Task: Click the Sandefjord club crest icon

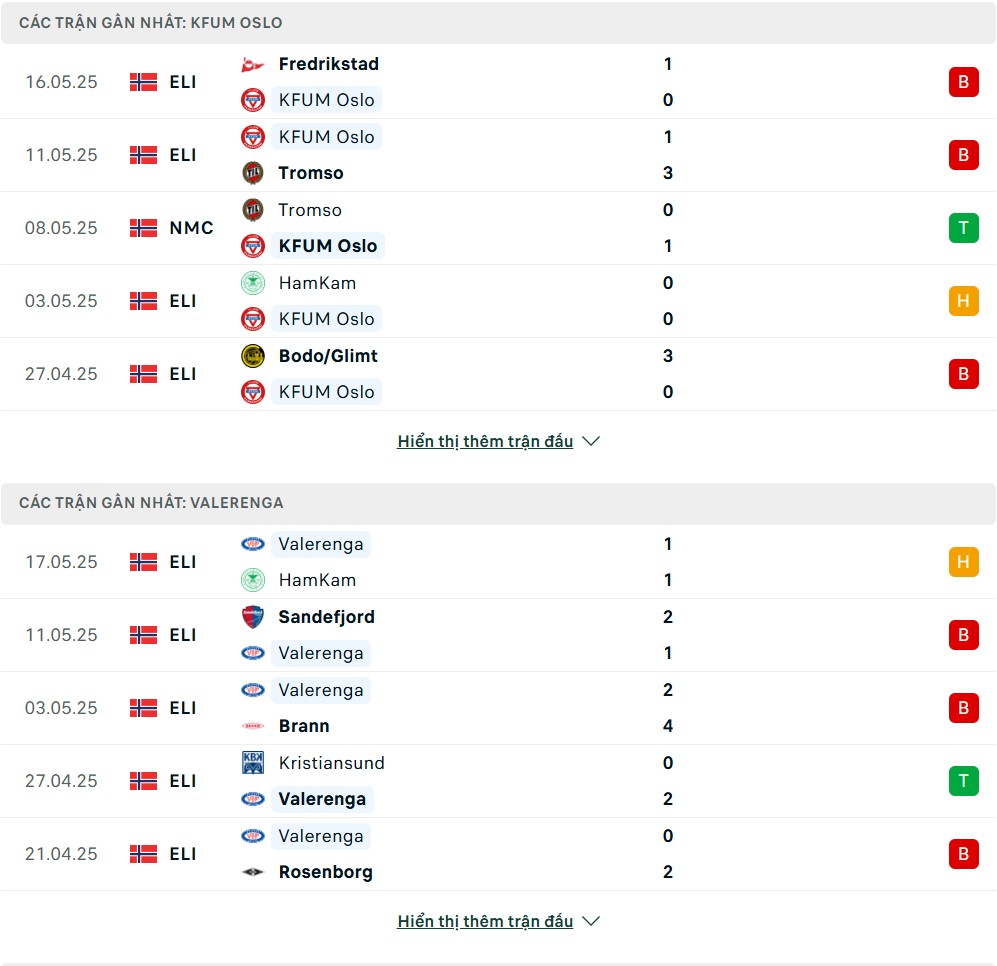Action: tap(252, 617)
